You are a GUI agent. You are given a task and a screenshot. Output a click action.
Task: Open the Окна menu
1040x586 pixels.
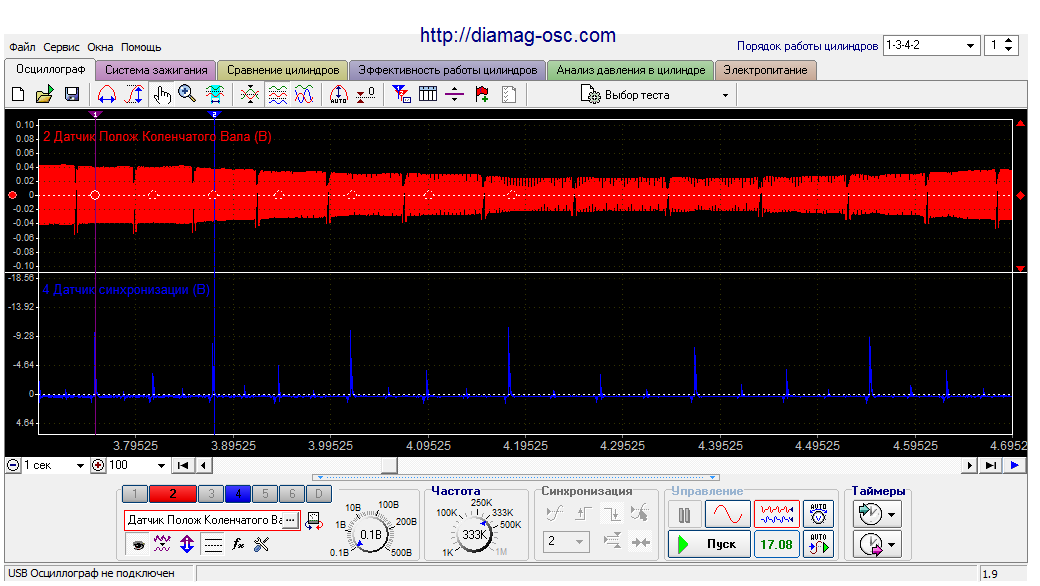tap(100, 47)
